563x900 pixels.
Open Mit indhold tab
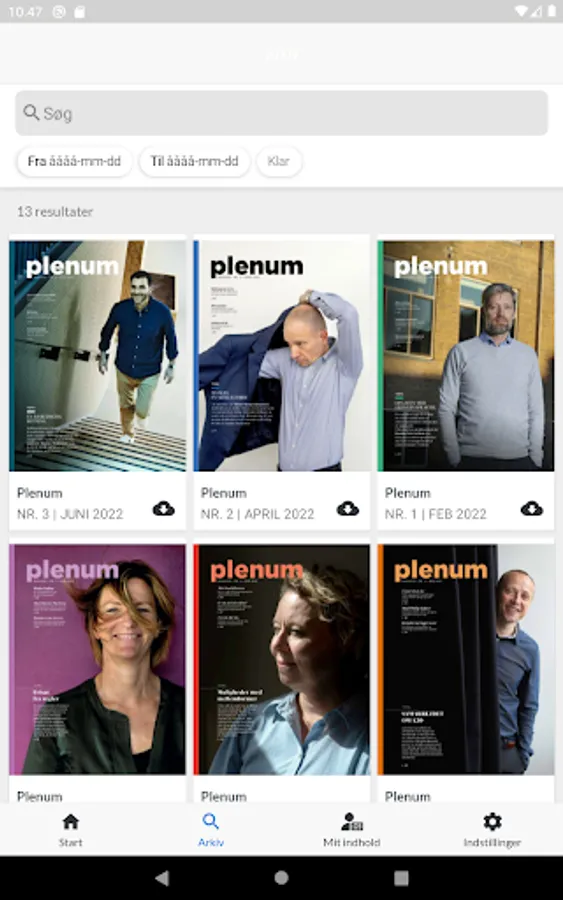(x=351, y=830)
